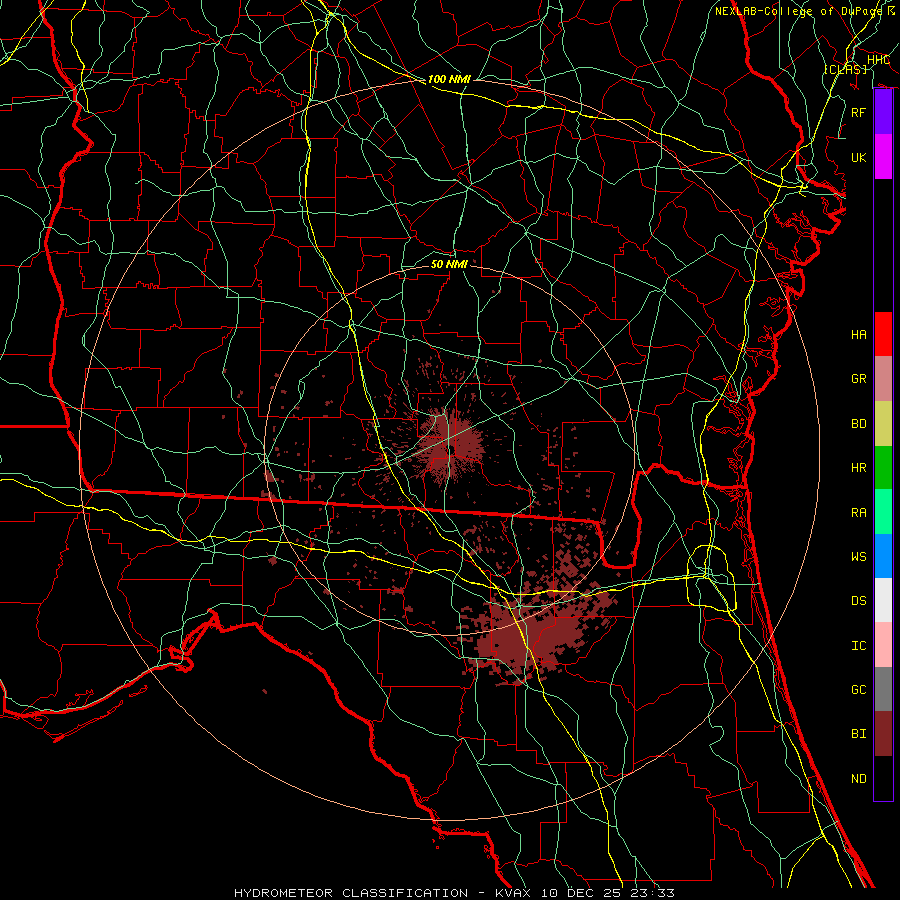Image resolution: width=900 pixels, height=900 pixels.
Task: Click the GC legend label
Action: [859, 690]
